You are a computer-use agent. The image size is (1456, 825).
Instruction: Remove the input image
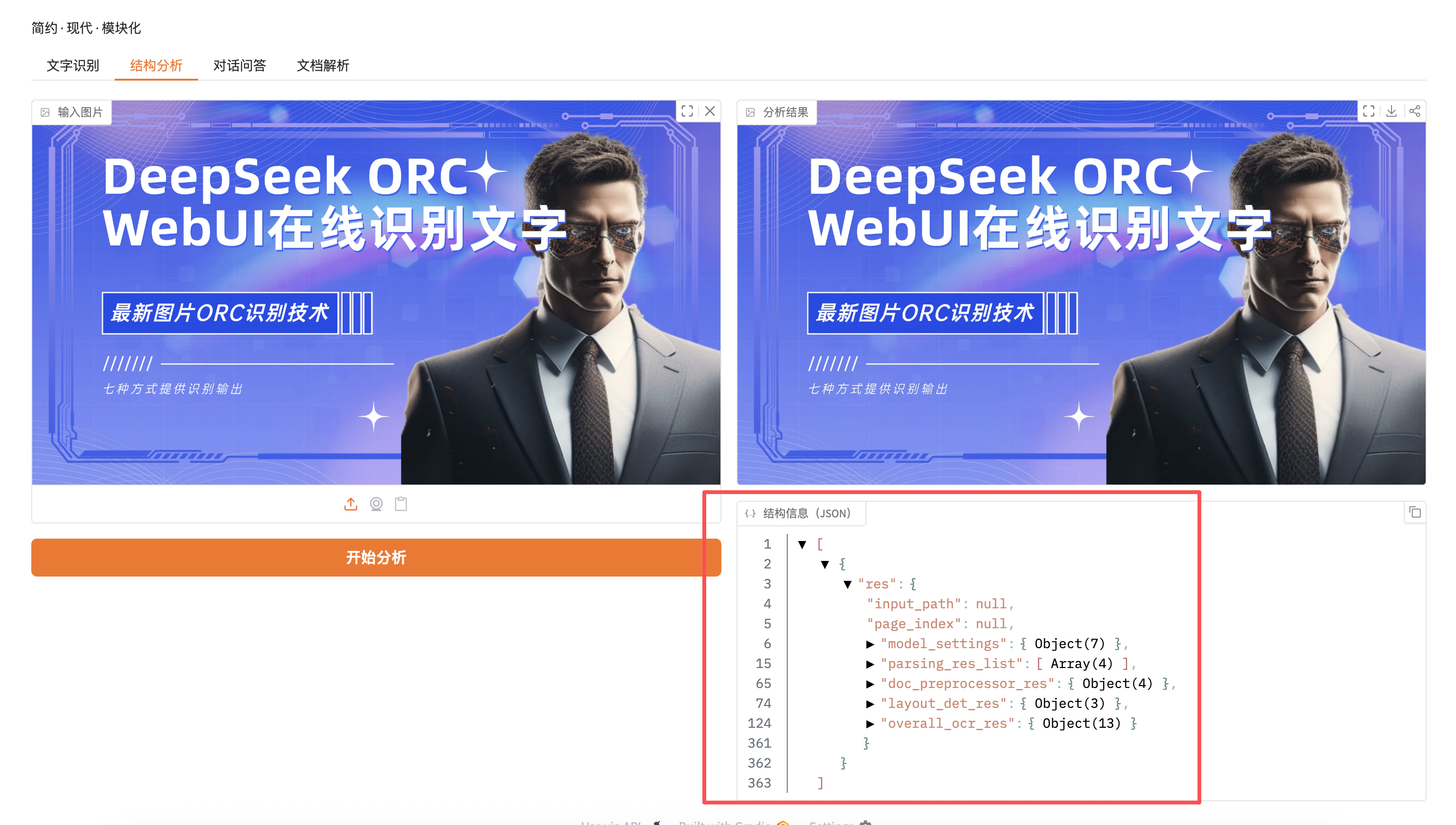point(710,111)
